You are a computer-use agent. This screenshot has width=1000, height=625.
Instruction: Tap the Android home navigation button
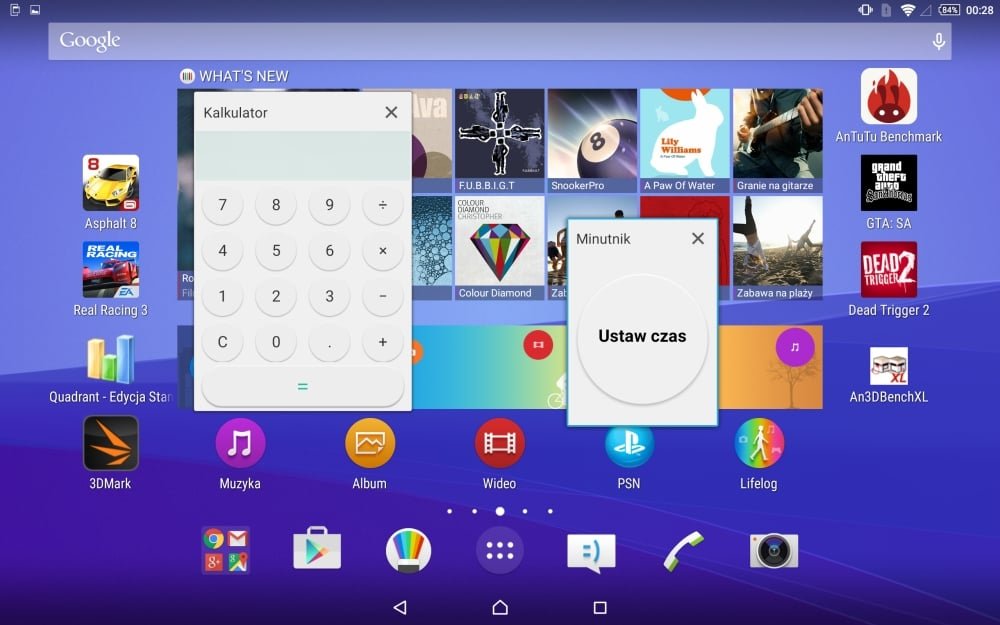tap(500, 607)
